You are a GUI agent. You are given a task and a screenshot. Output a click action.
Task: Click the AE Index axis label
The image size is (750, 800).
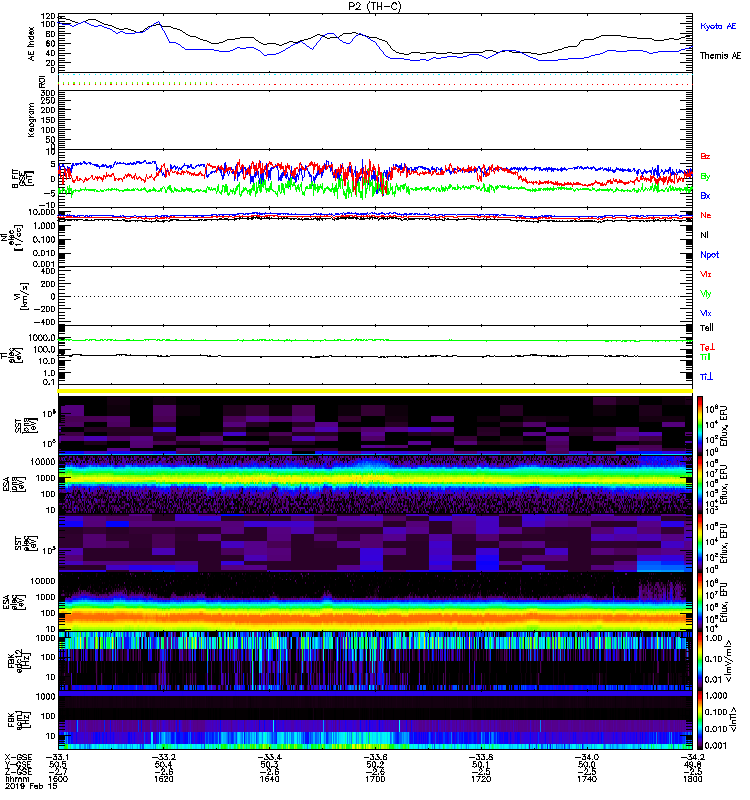[32, 44]
